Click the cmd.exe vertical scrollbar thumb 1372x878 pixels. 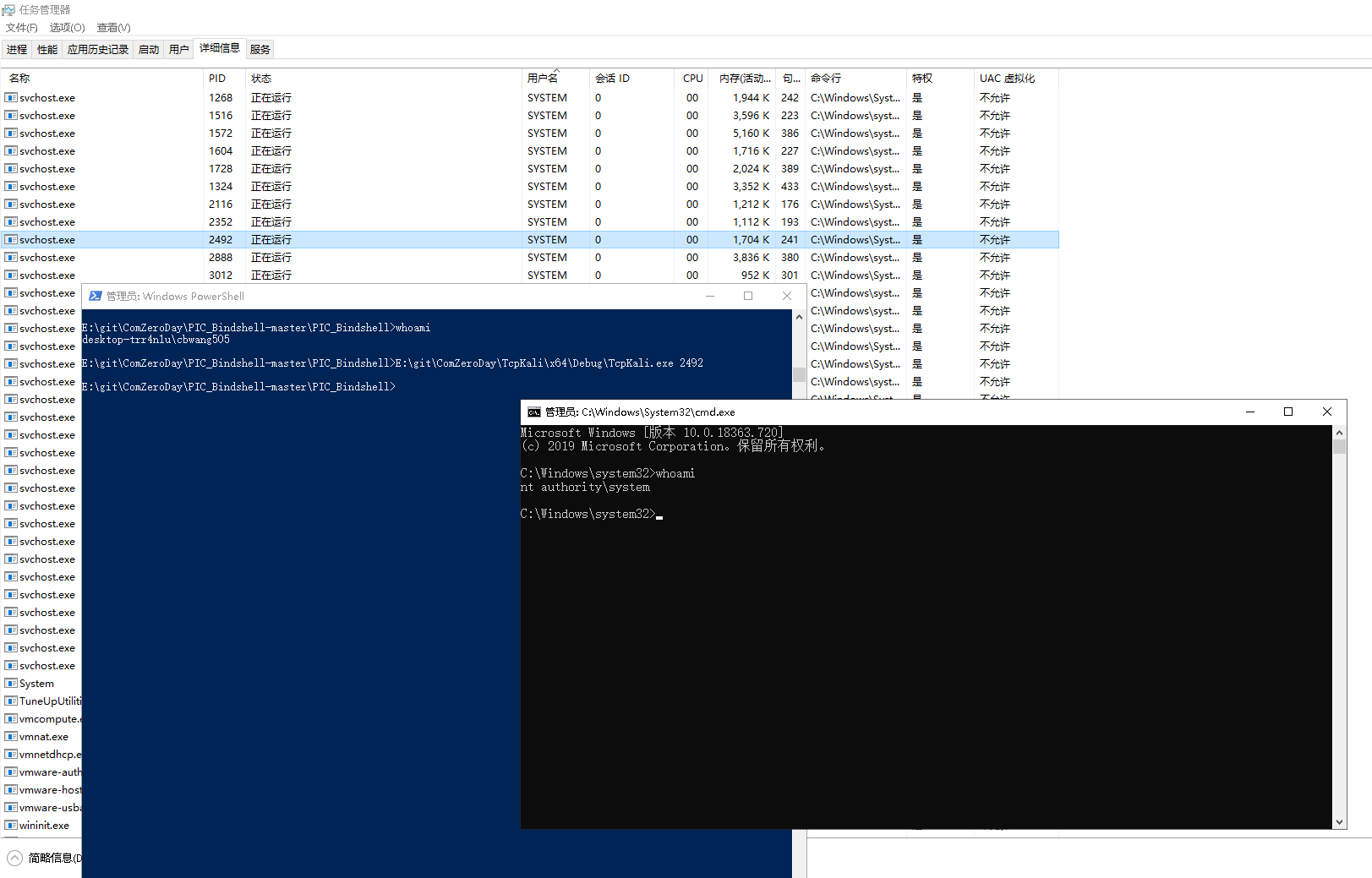coord(1339,447)
